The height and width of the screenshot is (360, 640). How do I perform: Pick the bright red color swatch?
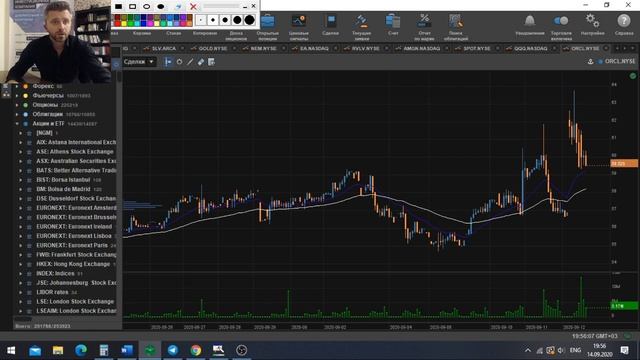click(118, 23)
